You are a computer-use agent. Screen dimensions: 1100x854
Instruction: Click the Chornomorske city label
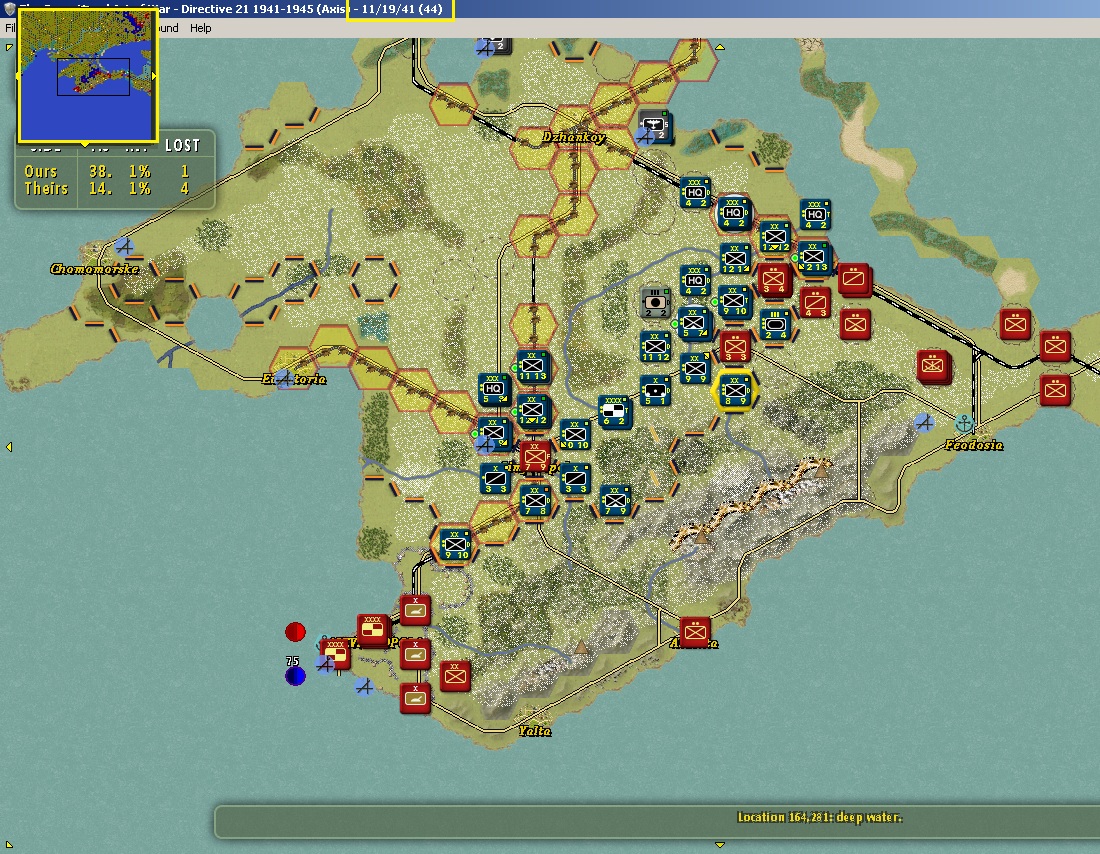pyautogui.click(x=94, y=269)
